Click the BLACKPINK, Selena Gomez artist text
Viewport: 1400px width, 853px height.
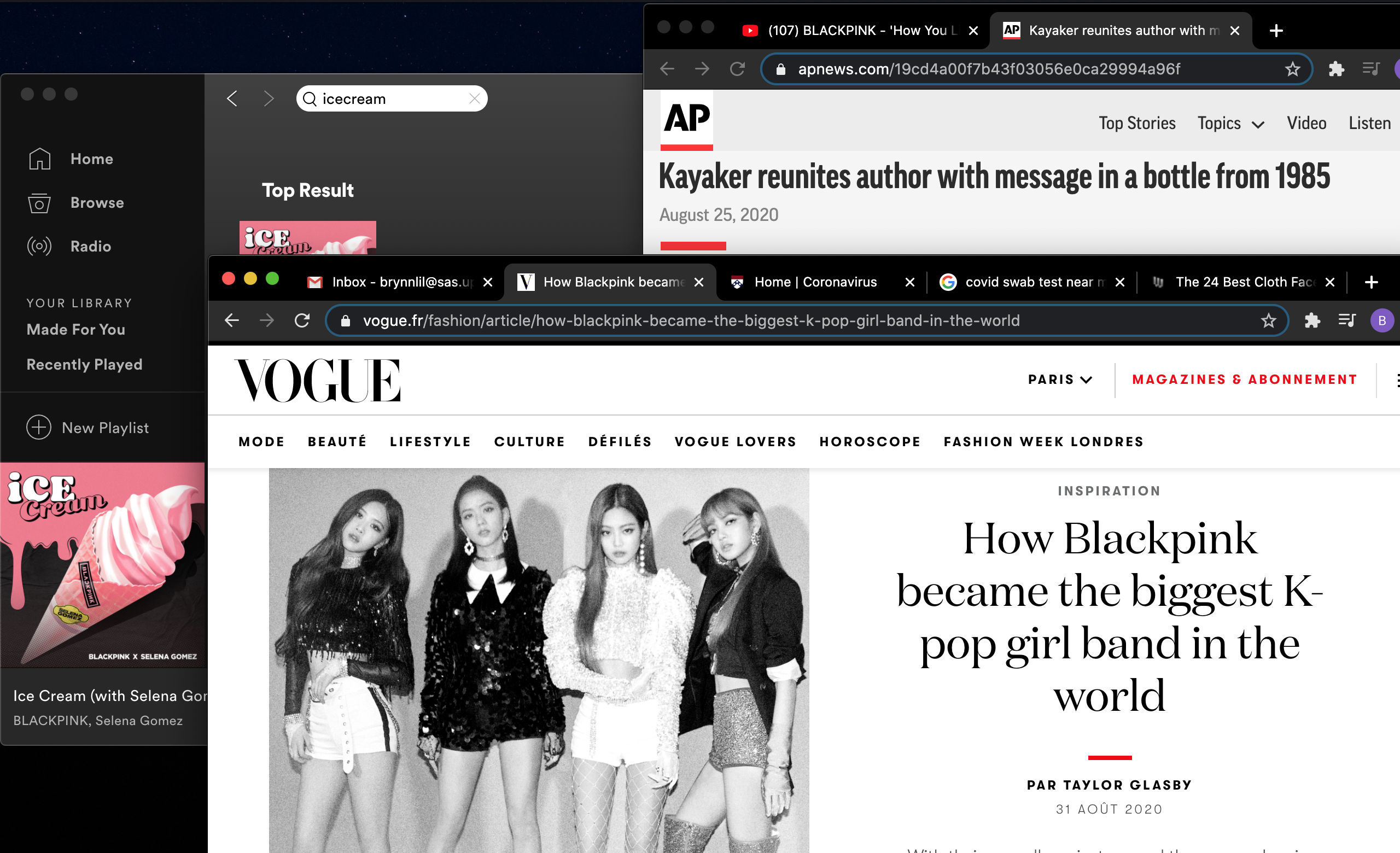[98, 720]
